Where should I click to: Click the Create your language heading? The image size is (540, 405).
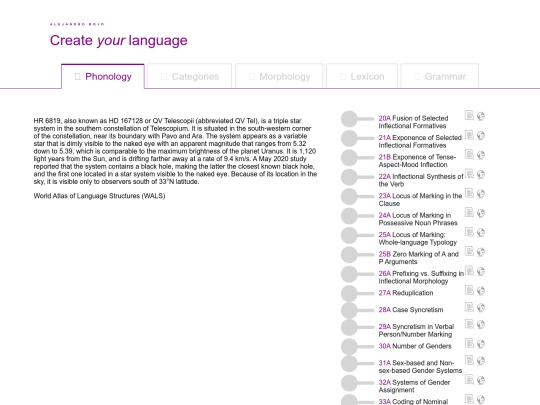tap(118, 40)
